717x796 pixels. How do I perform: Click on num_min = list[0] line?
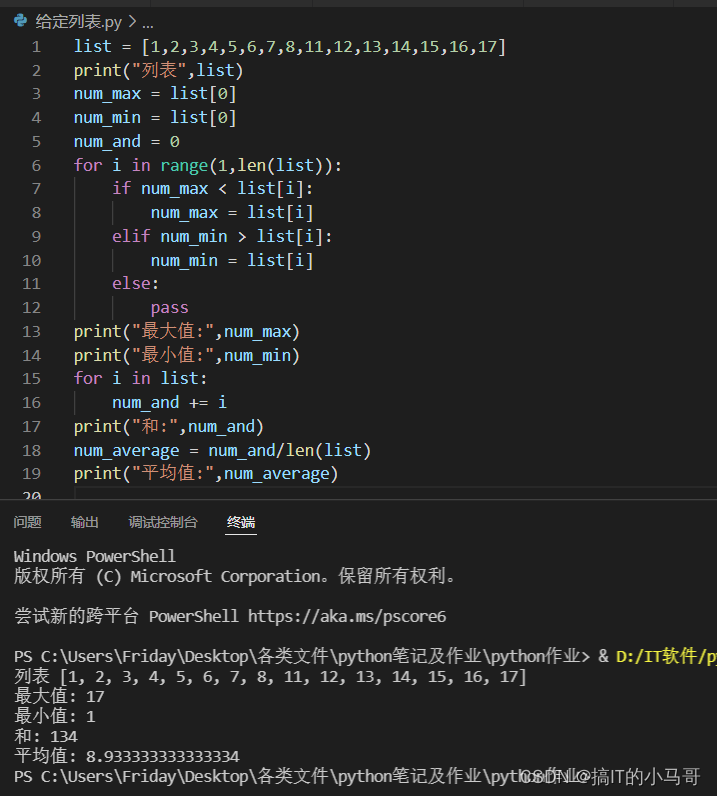point(155,118)
